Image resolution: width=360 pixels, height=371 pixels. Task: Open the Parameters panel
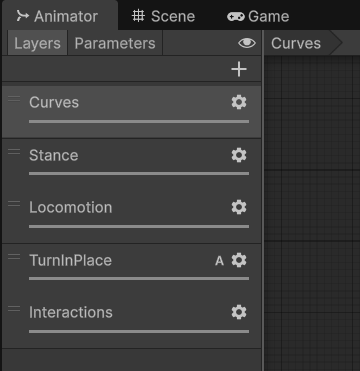click(115, 43)
